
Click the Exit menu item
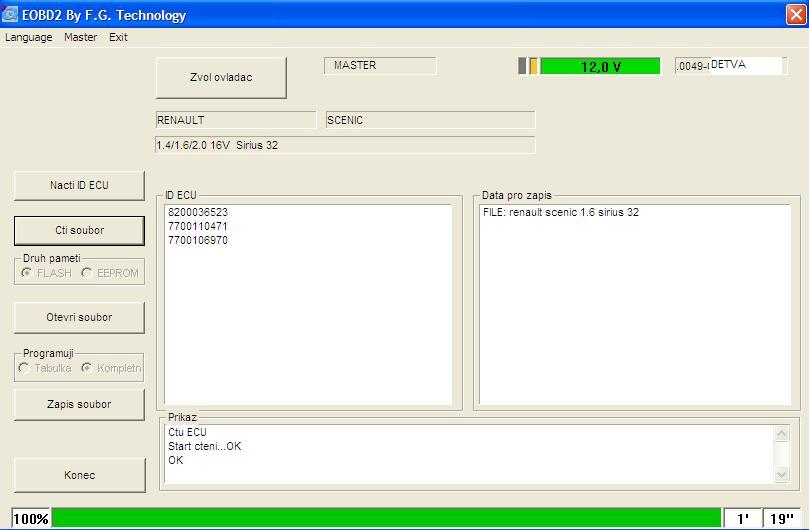tap(118, 37)
